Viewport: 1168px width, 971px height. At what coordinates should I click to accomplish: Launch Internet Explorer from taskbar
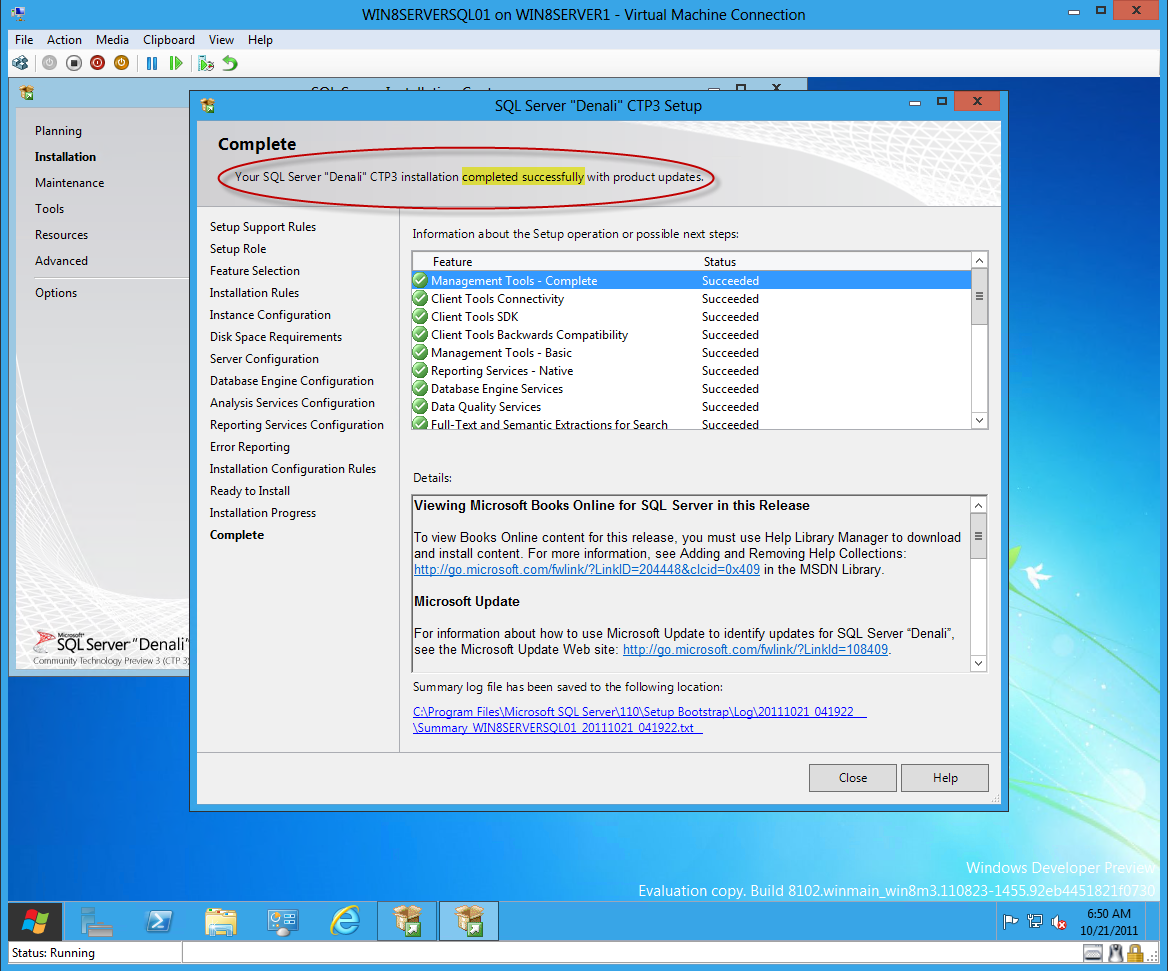click(345, 921)
